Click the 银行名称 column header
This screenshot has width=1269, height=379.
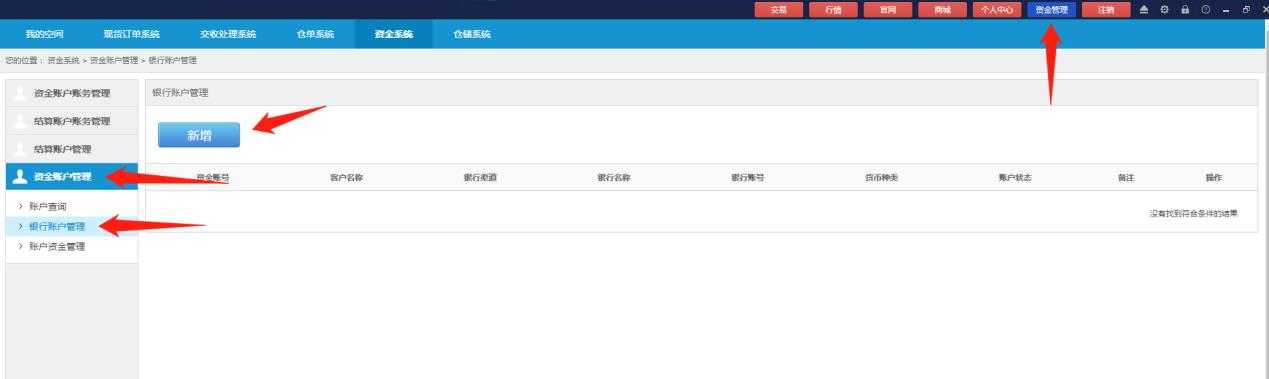click(x=614, y=178)
